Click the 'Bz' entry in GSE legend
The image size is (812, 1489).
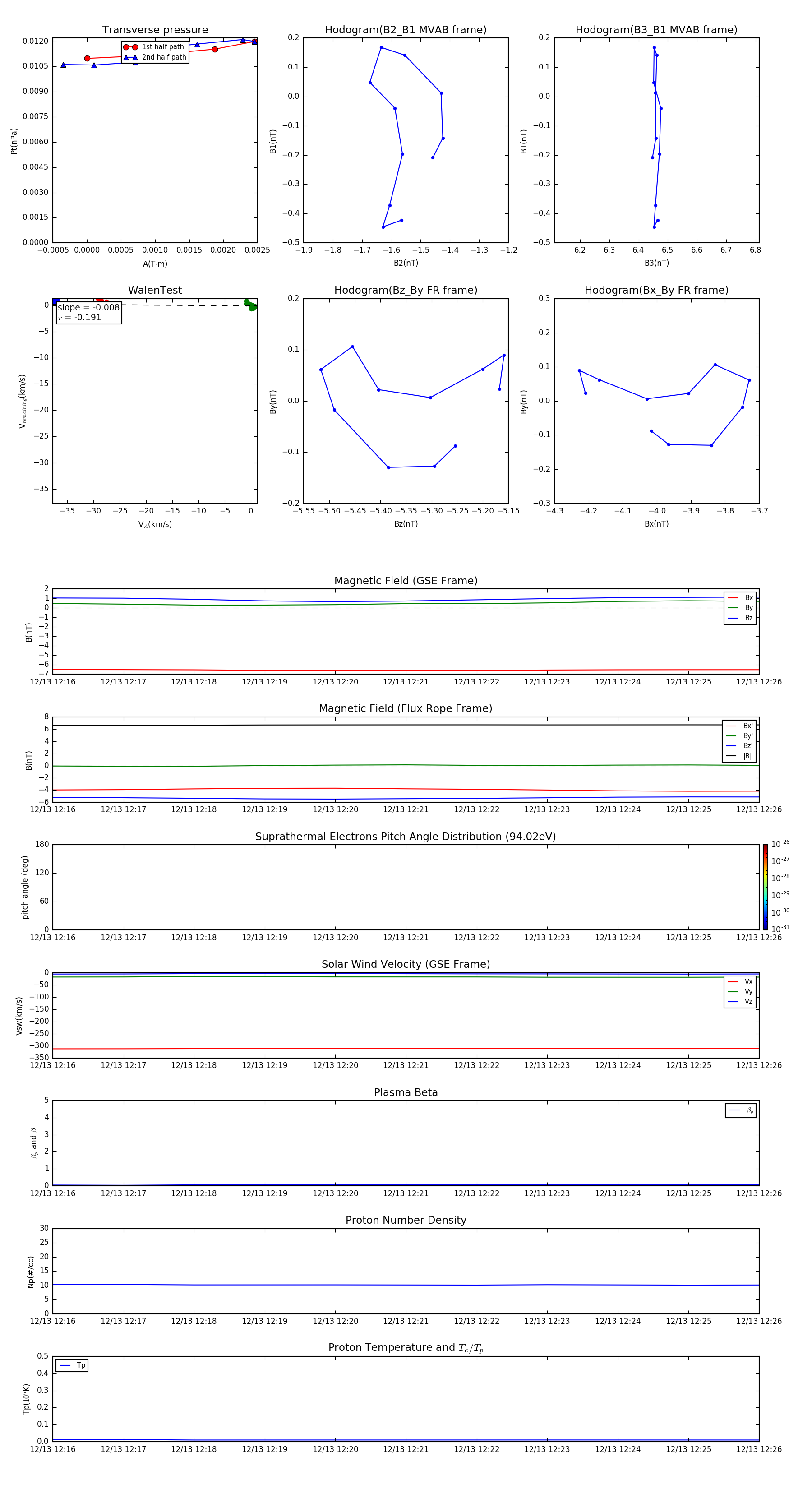(740, 619)
